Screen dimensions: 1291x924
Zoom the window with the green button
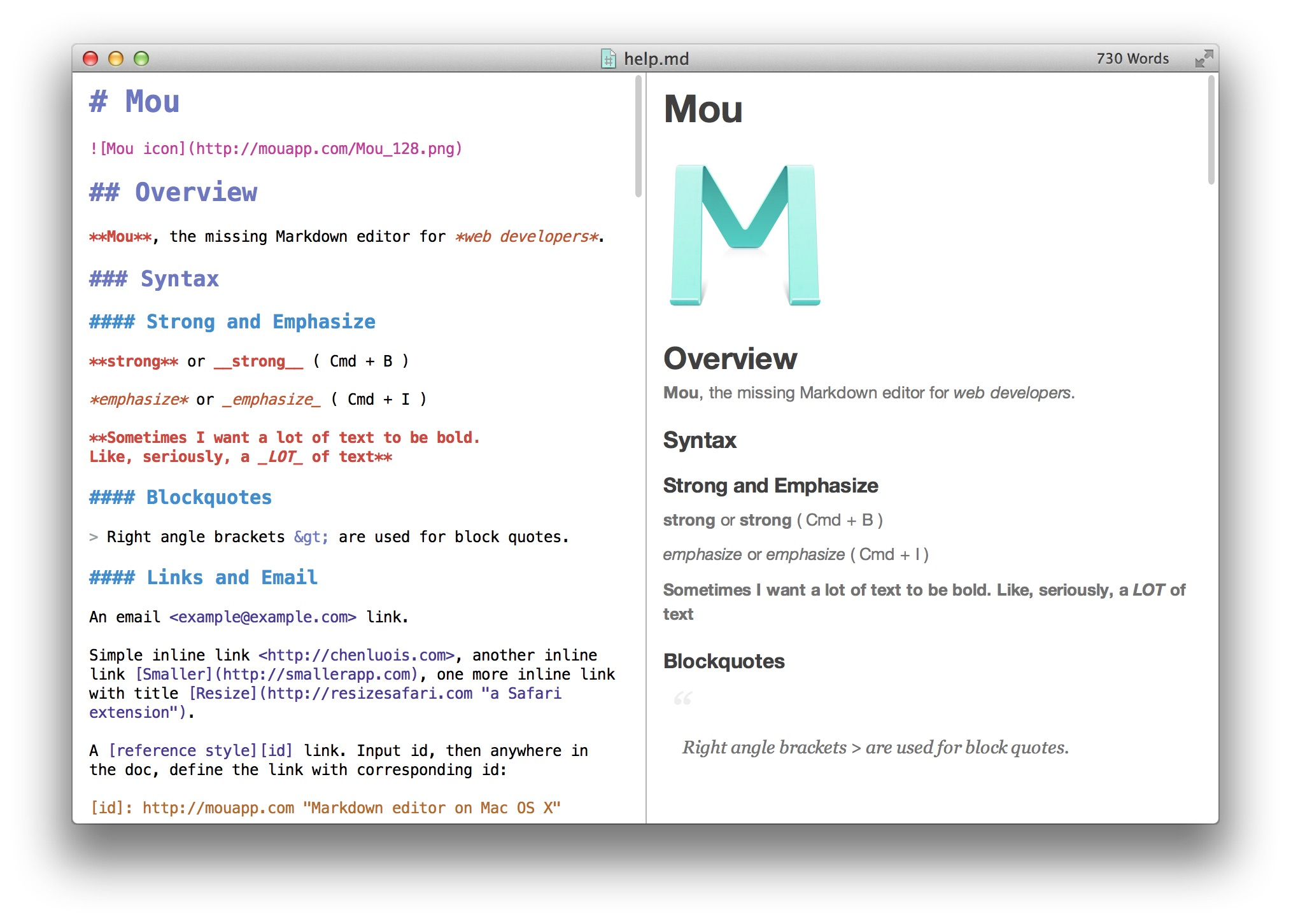click(141, 59)
